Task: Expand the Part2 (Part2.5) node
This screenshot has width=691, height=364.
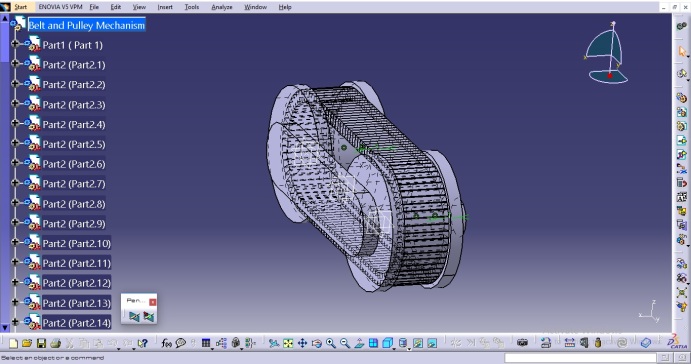Action: 15,143
